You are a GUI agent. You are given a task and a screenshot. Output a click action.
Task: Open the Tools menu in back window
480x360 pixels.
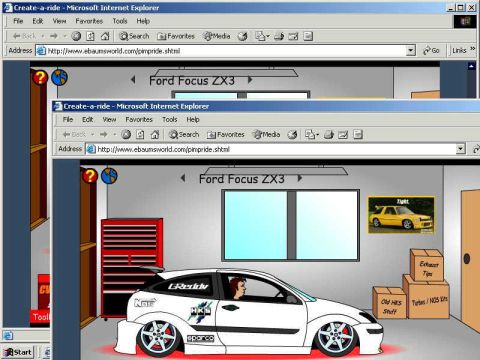[x=120, y=21]
